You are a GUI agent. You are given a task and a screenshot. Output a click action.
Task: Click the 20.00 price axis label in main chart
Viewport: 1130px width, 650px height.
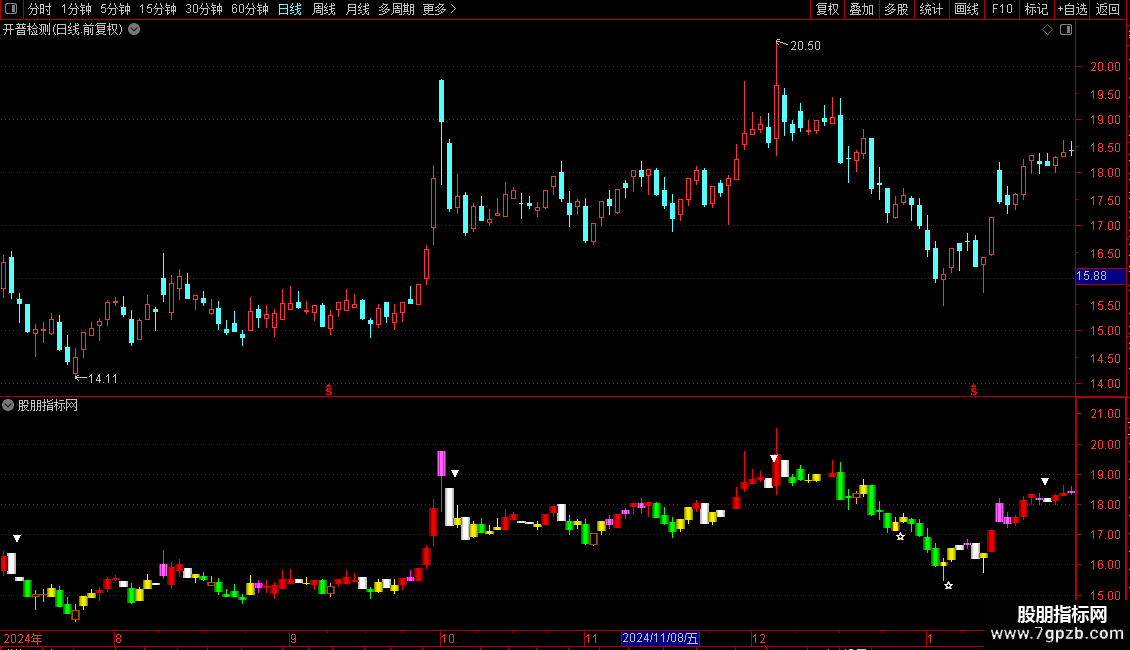1105,66
